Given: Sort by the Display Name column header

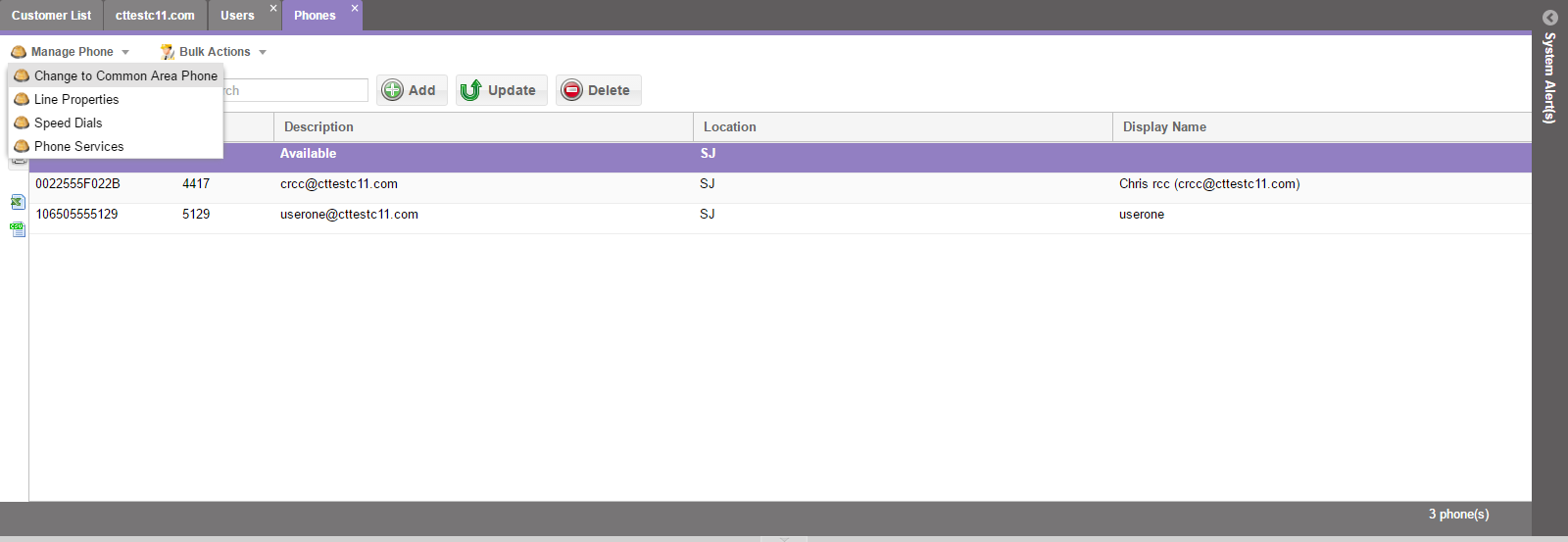Looking at the screenshot, I should click(x=1322, y=127).
